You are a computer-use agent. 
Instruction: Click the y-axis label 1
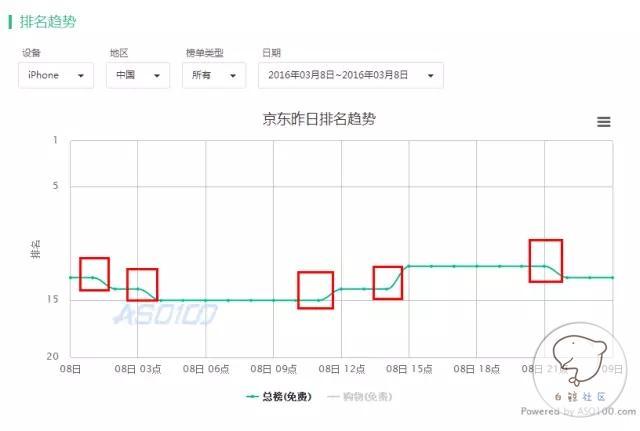click(56, 140)
